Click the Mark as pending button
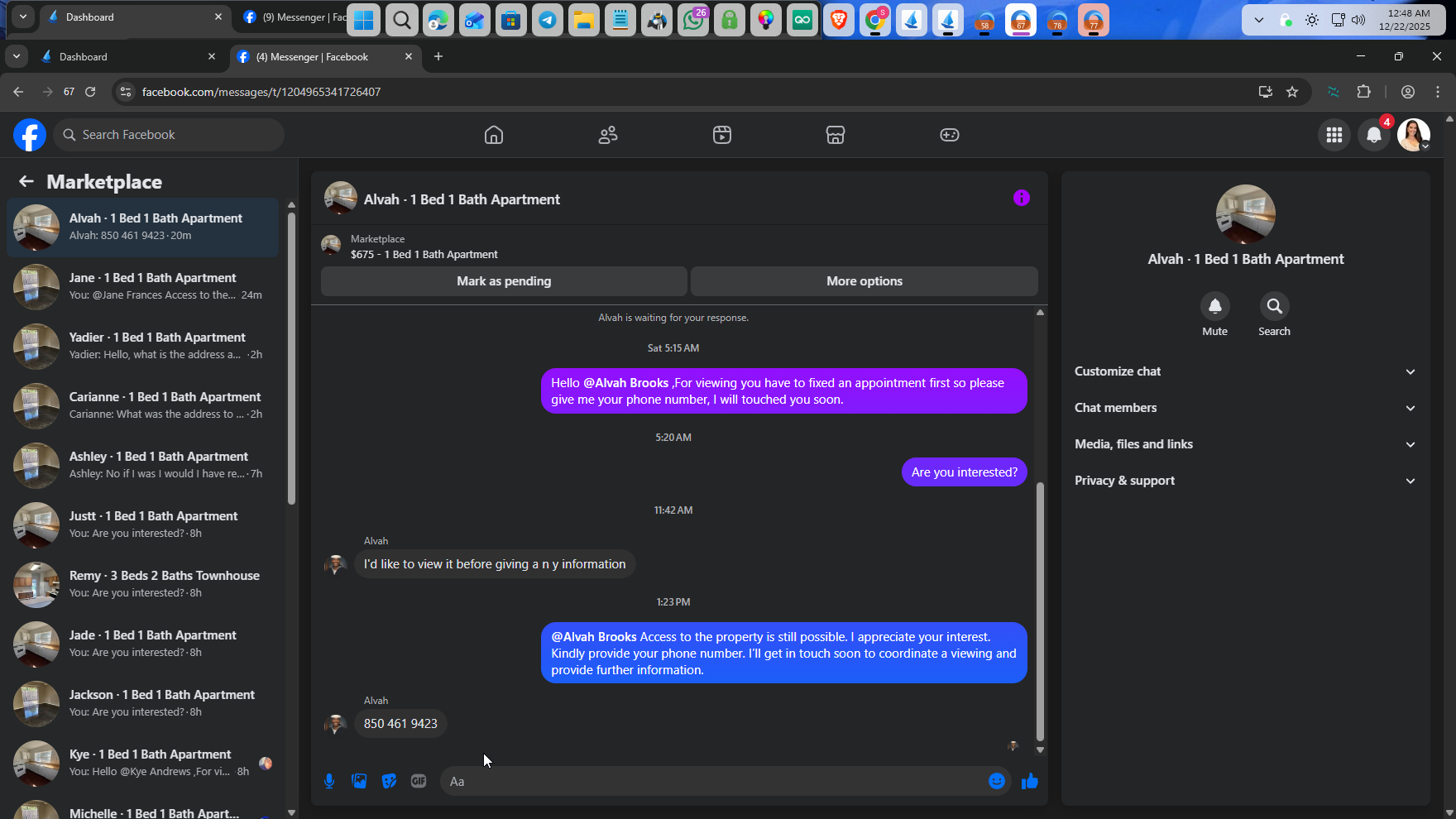Screen dimensions: 1456x819 504,281
